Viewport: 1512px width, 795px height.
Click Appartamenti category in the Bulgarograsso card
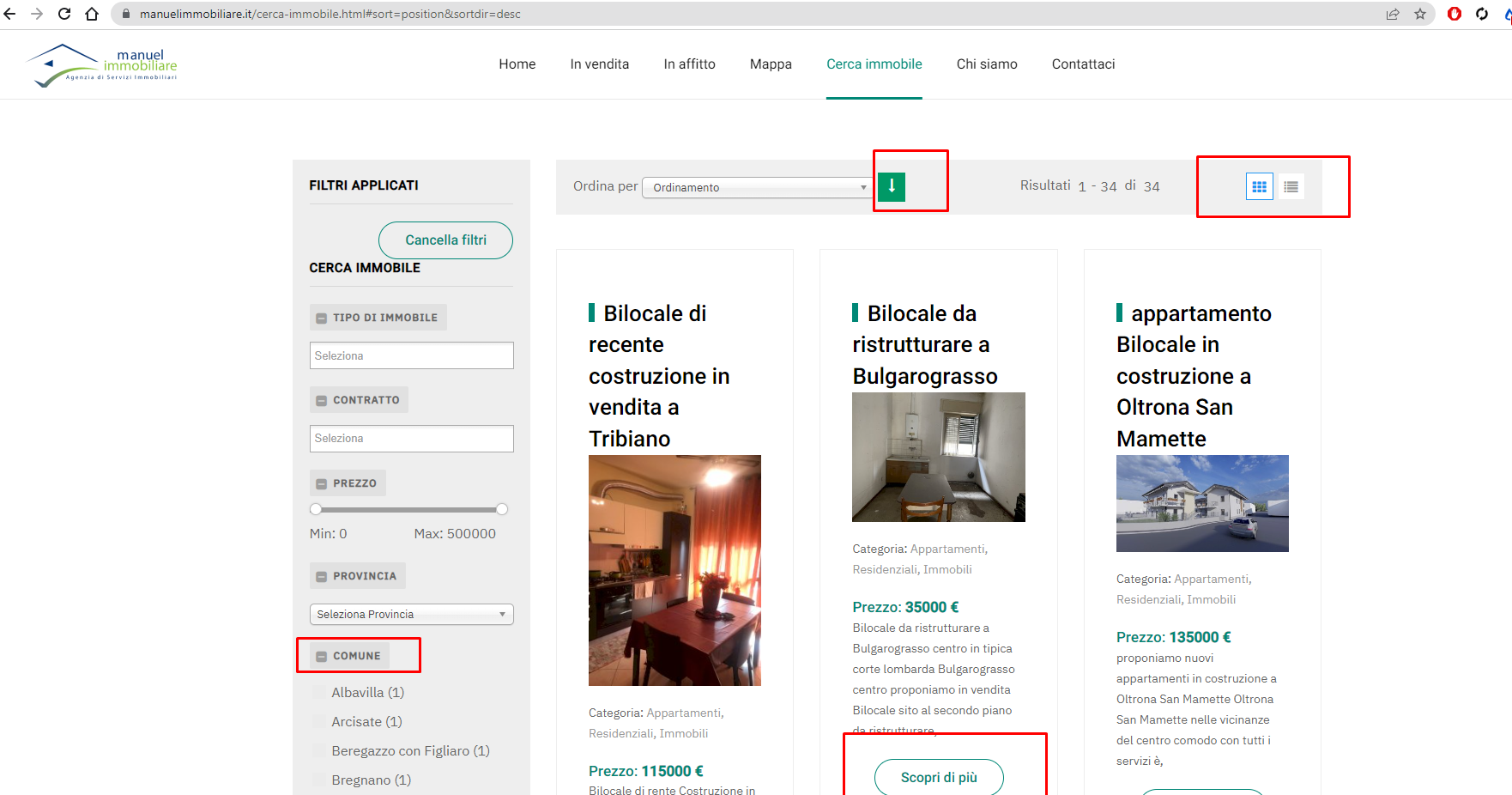pos(948,549)
